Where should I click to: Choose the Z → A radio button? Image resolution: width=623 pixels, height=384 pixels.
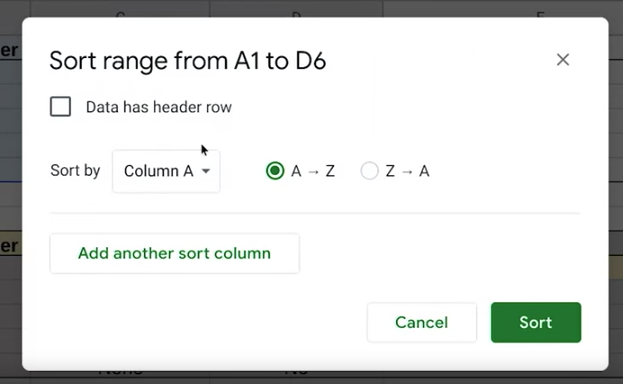369,171
